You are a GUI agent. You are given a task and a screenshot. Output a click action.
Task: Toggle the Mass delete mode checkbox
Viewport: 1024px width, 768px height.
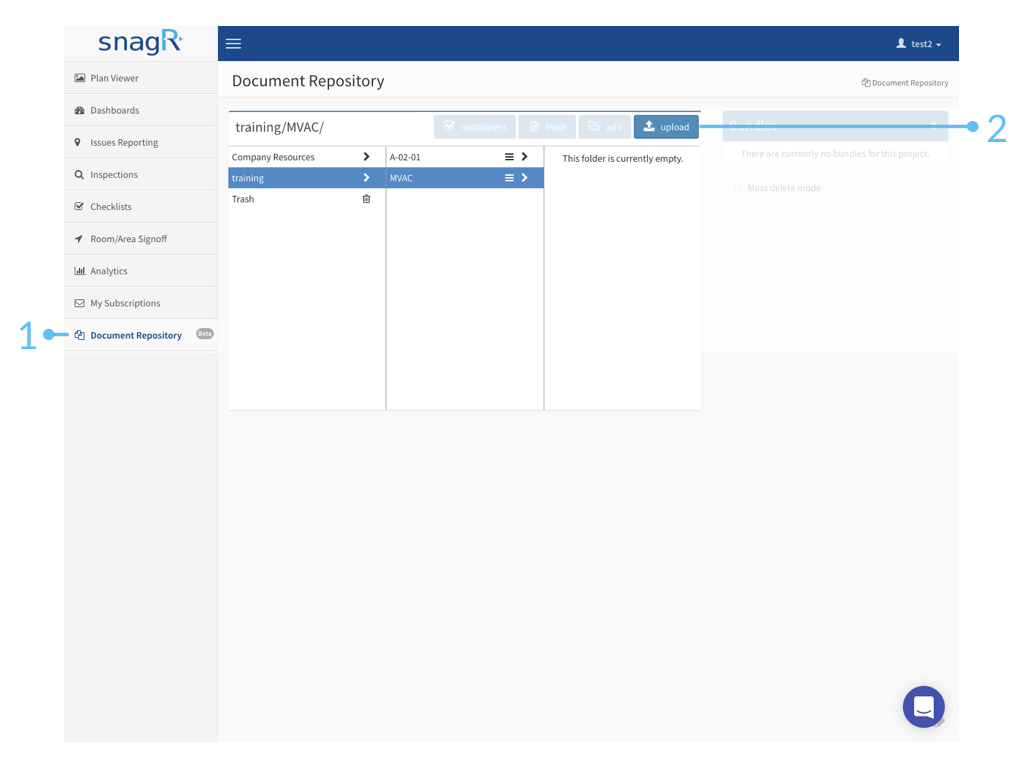738,188
